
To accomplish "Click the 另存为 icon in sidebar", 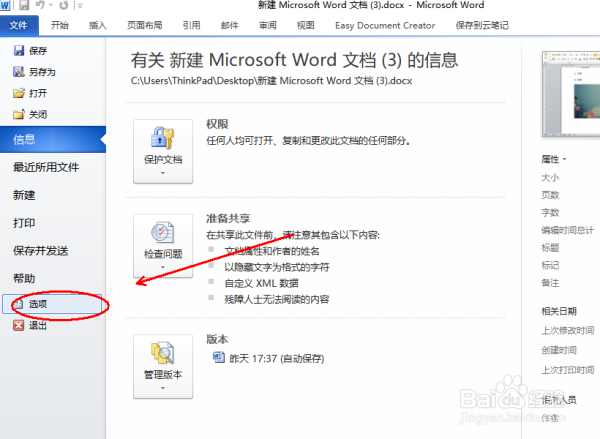I will point(18,72).
